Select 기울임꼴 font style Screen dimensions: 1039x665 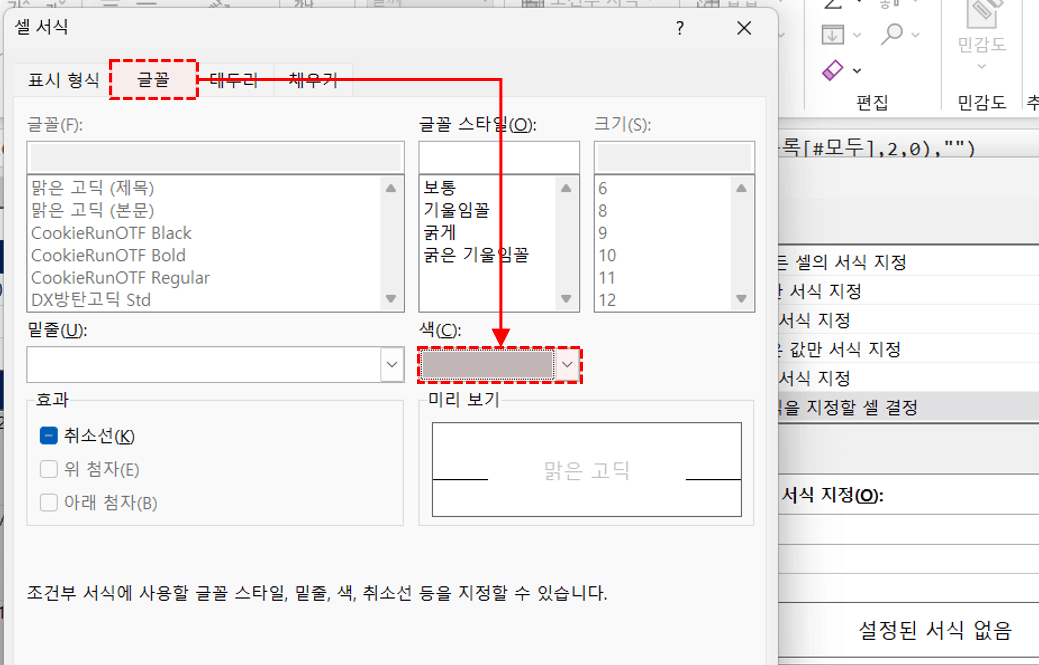click(x=457, y=211)
